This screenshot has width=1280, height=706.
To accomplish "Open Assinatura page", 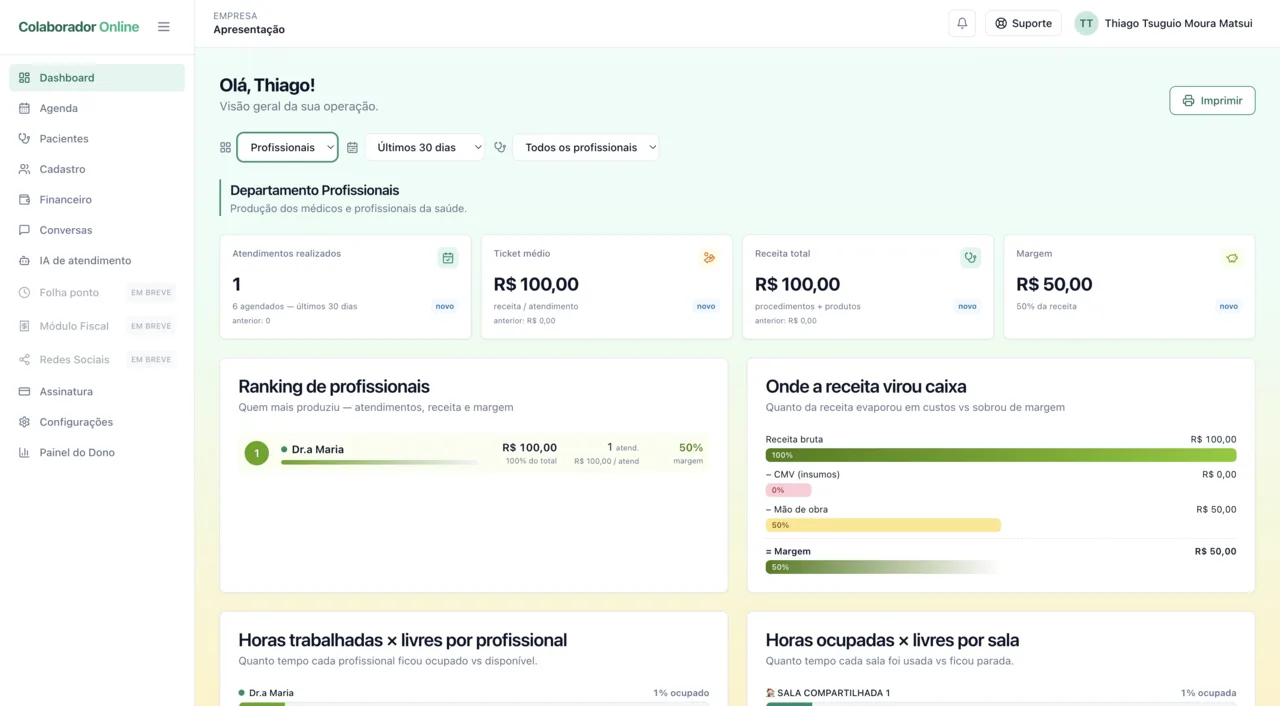I will tap(97, 392).
